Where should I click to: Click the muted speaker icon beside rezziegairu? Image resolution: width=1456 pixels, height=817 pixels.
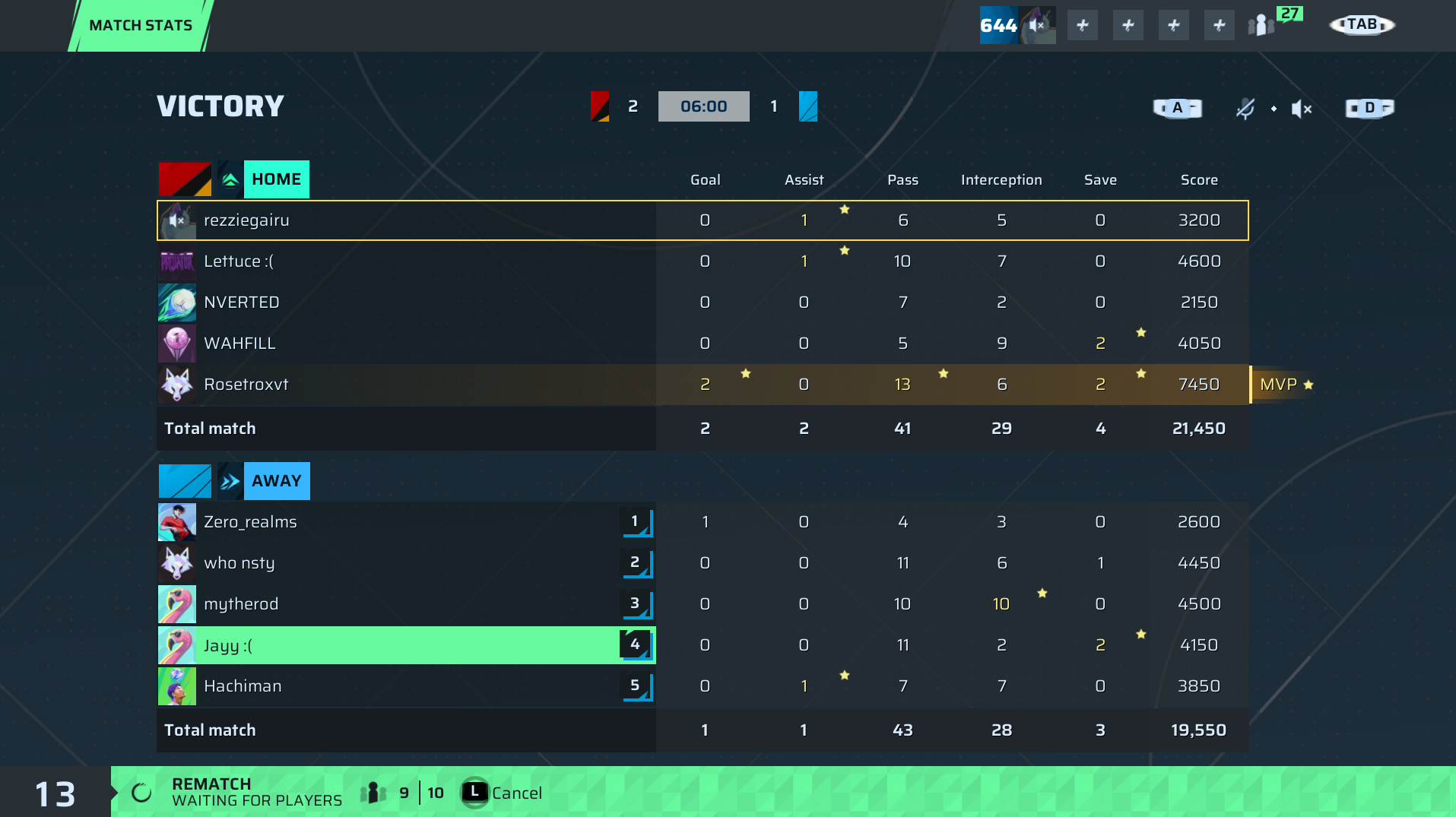177,220
